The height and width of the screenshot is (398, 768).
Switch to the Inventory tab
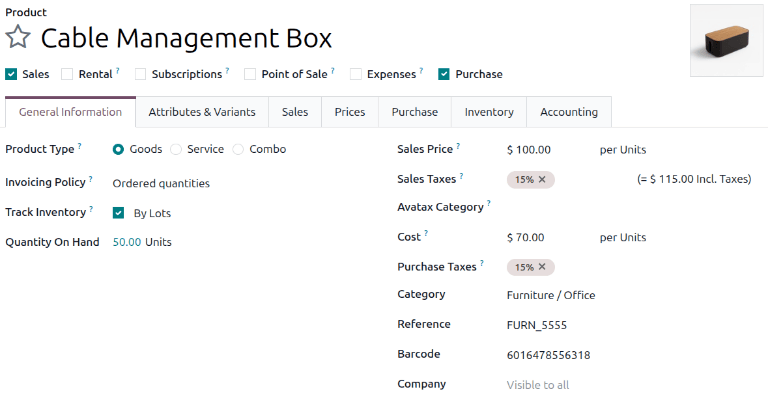(489, 112)
